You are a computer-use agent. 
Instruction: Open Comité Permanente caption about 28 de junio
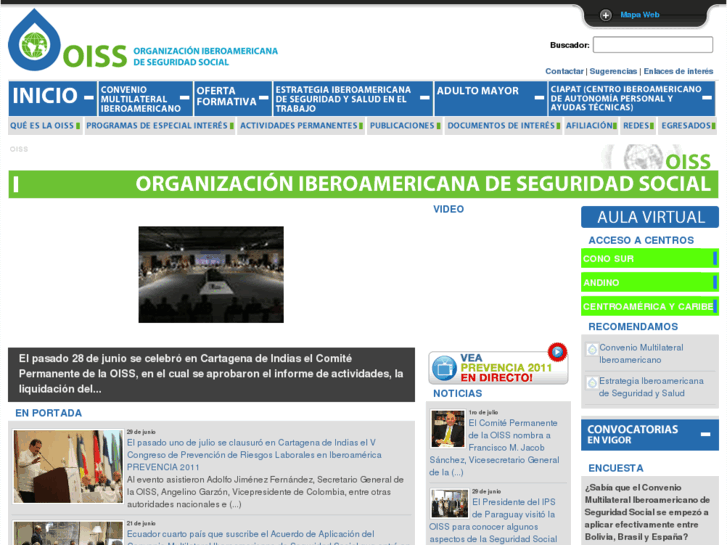211,374
